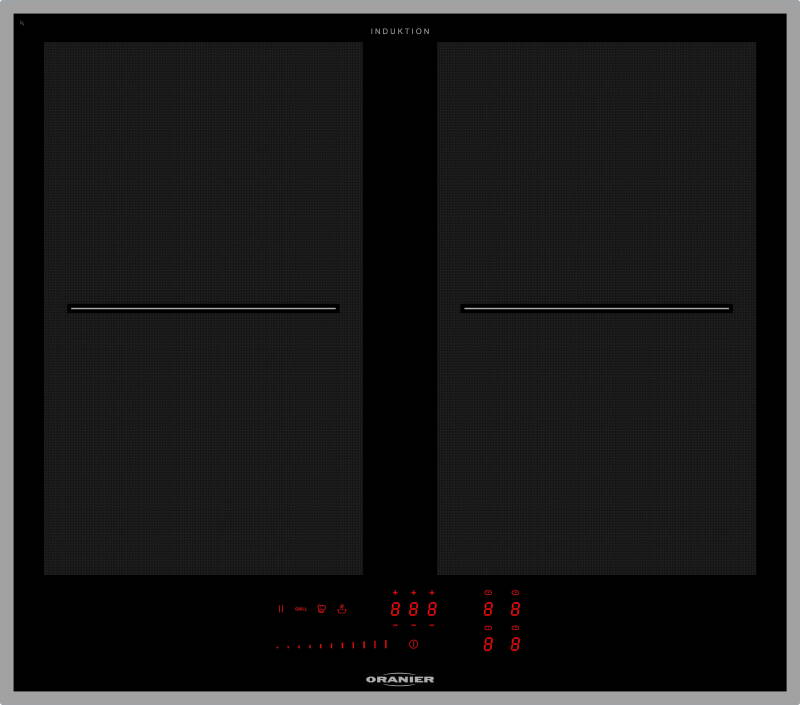This screenshot has width=800, height=705.
Task: Tap the right flex cooking zone
Action: 596,308
